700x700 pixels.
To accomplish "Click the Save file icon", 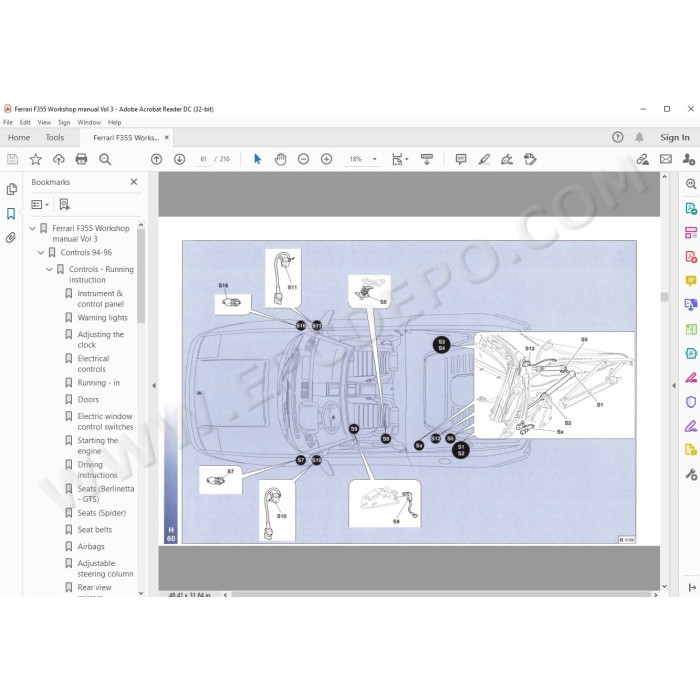I will 12,159.
